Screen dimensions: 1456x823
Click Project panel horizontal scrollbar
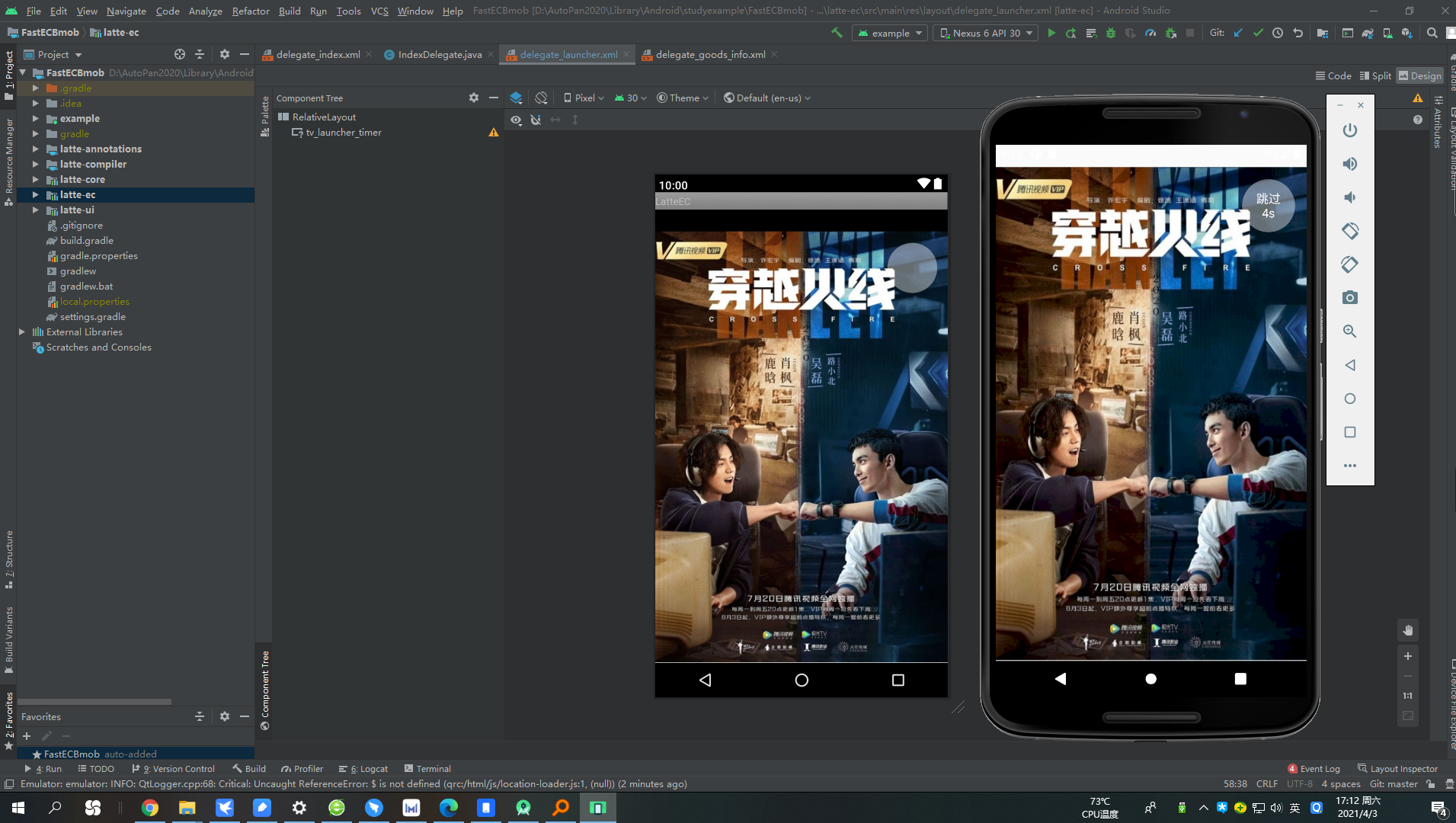pyautogui.click(x=95, y=701)
